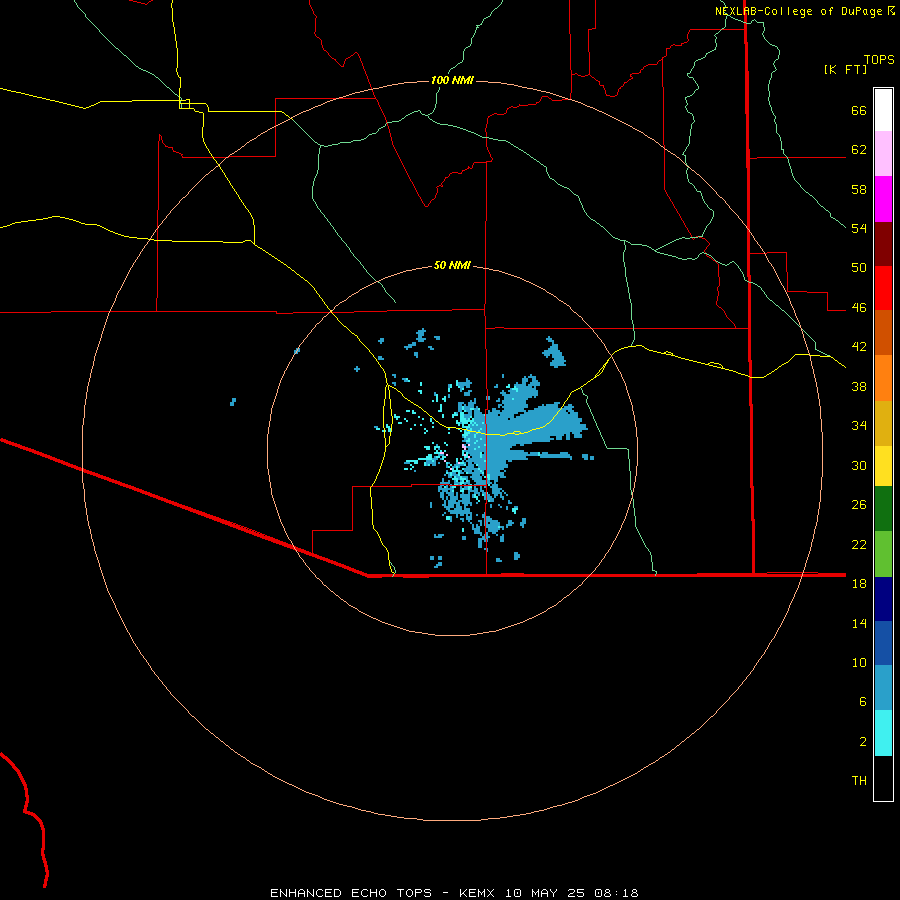The width and height of the screenshot is (900, 900).
Task: Select the 30 legend value
Action: point(859,465)
